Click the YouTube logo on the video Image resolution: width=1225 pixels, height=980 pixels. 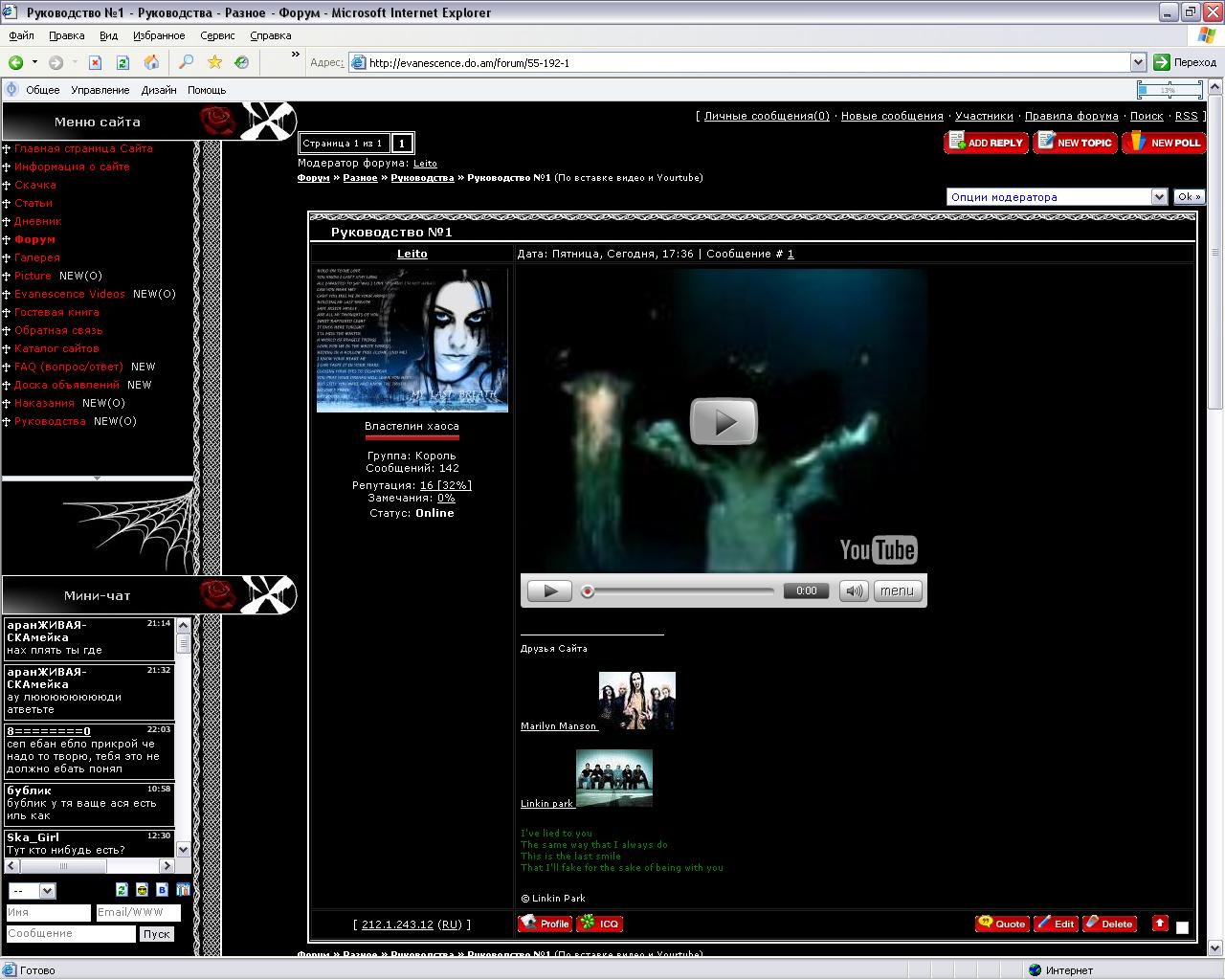tap(879, 549)
